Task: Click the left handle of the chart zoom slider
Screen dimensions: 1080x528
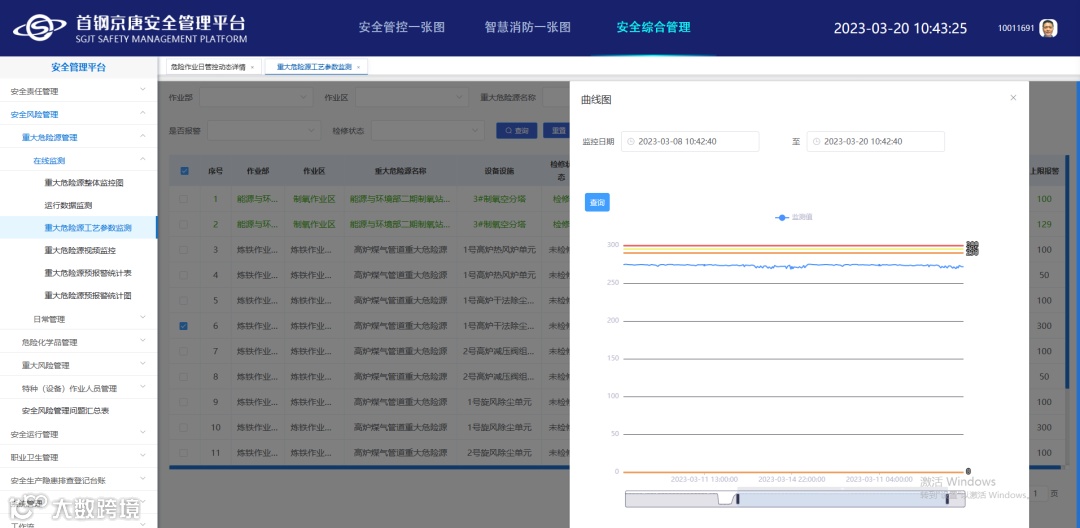Action: [737, 499]
